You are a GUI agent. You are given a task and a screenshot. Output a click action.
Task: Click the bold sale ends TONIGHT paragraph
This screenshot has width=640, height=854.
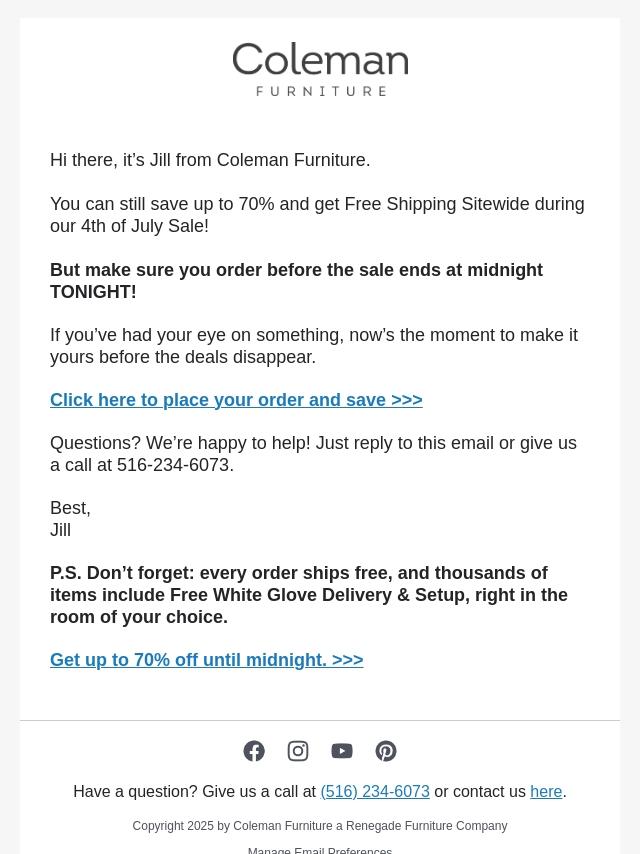(x=296, y=280)
